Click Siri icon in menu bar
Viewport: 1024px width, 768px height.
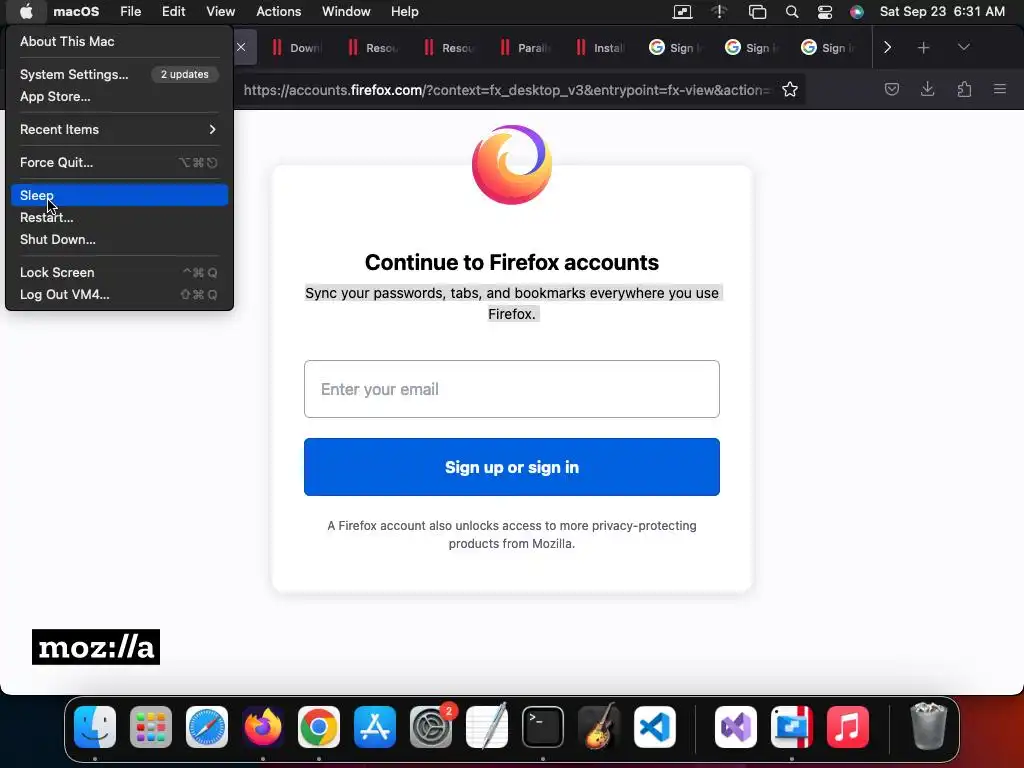point(857,12)
